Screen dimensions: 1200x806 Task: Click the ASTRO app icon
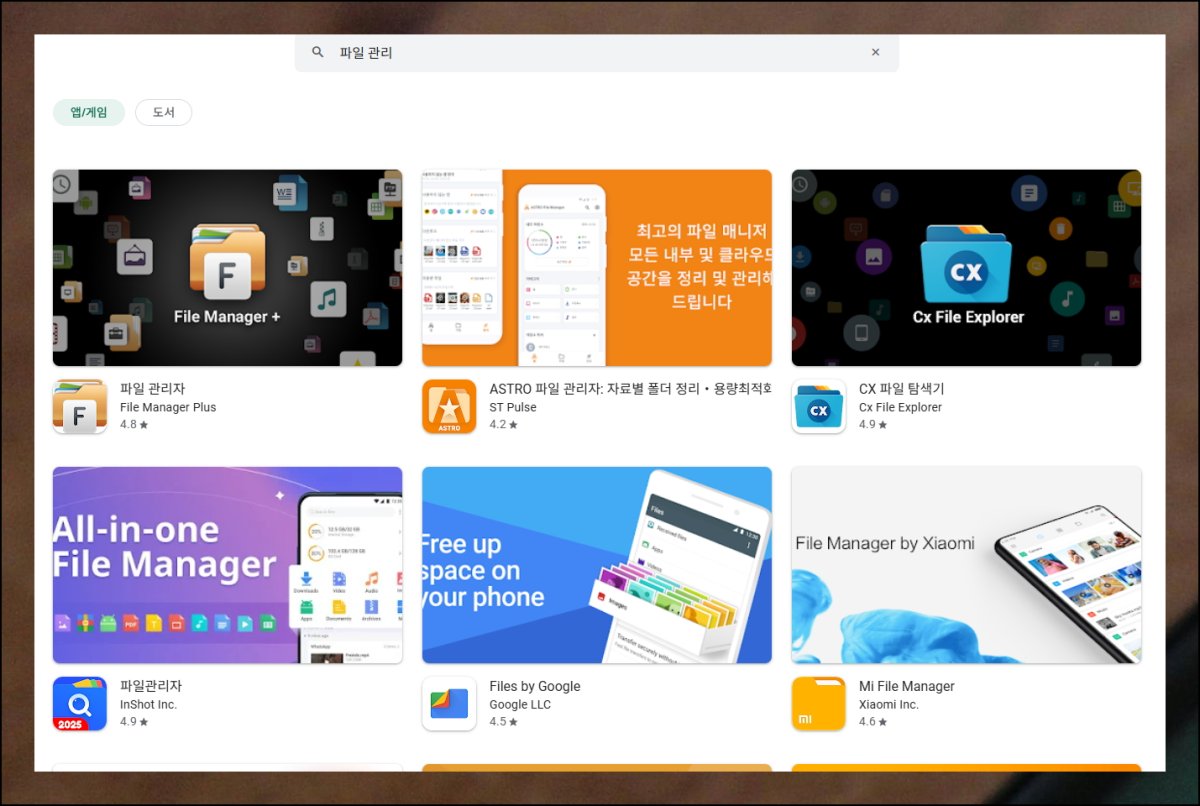(449, 406)
